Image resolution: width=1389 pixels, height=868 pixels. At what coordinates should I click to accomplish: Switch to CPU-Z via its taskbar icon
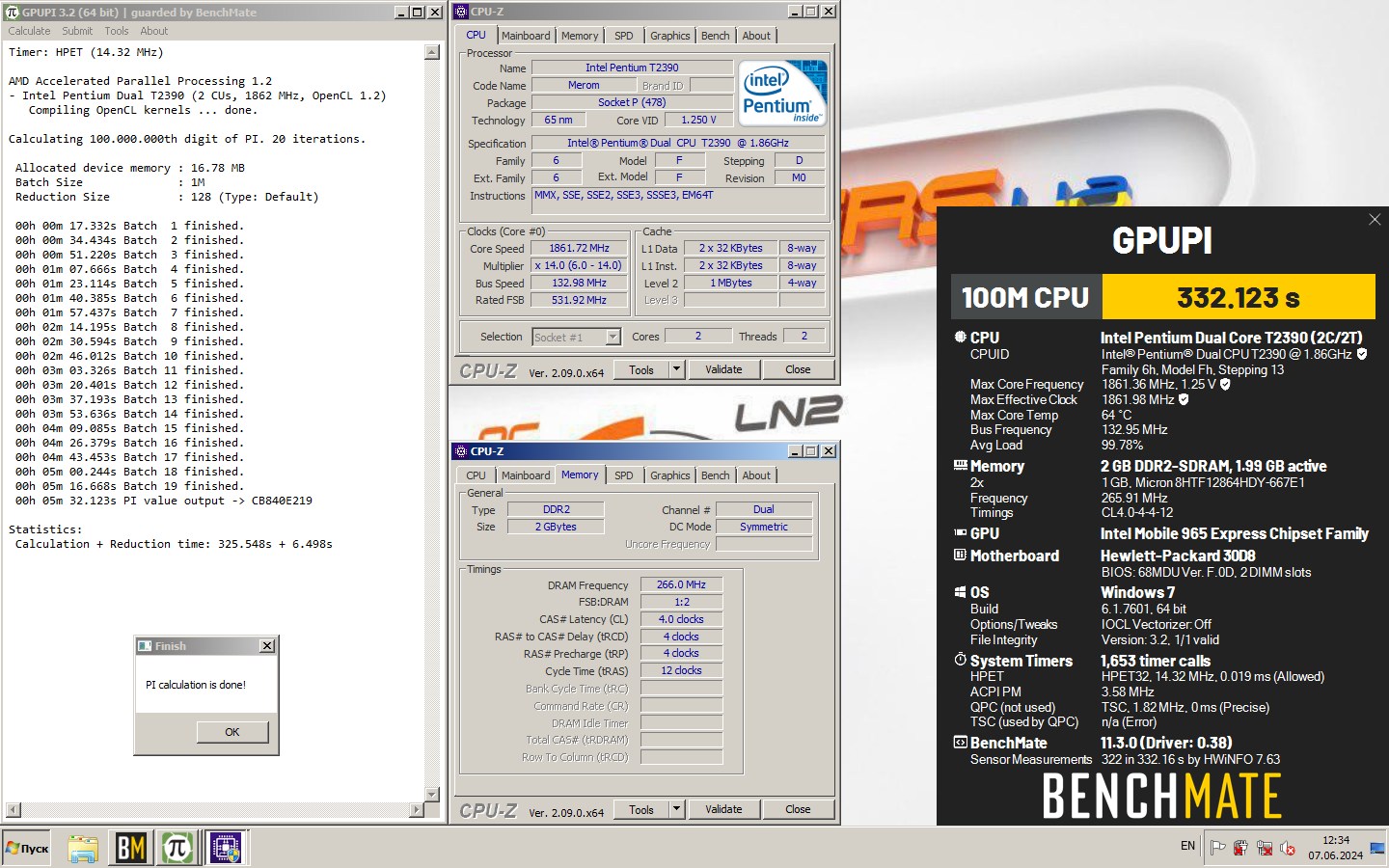click(x=226, y=848)
